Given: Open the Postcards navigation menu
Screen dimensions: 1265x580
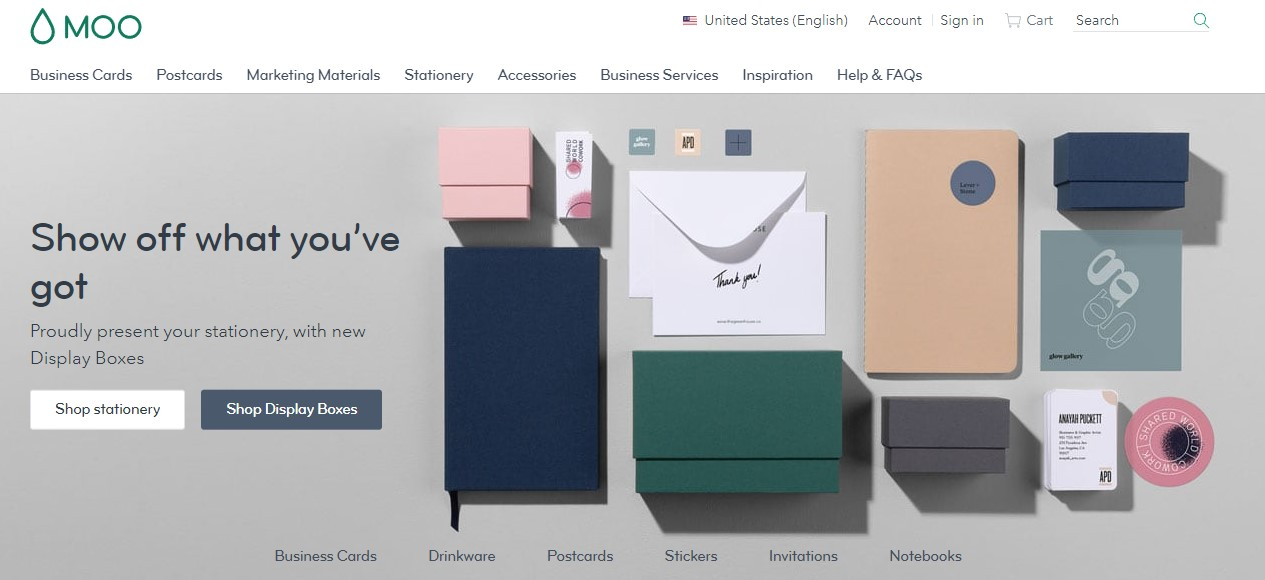Looking at the screenshot, I should coord(189,75).
